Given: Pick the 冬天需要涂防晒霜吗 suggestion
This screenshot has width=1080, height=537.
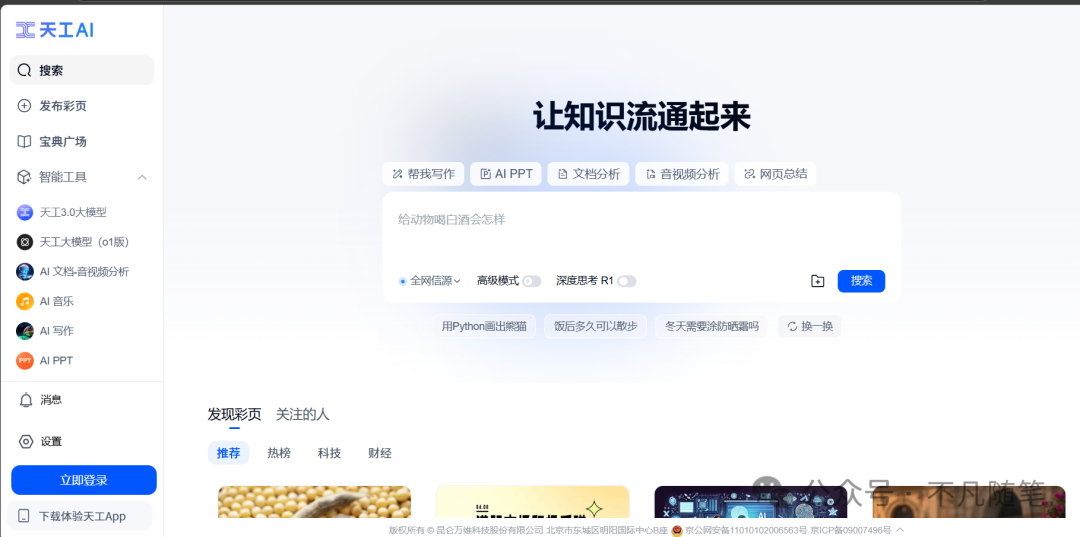Looking at the screenshot, I should click(x=712, y=326).
